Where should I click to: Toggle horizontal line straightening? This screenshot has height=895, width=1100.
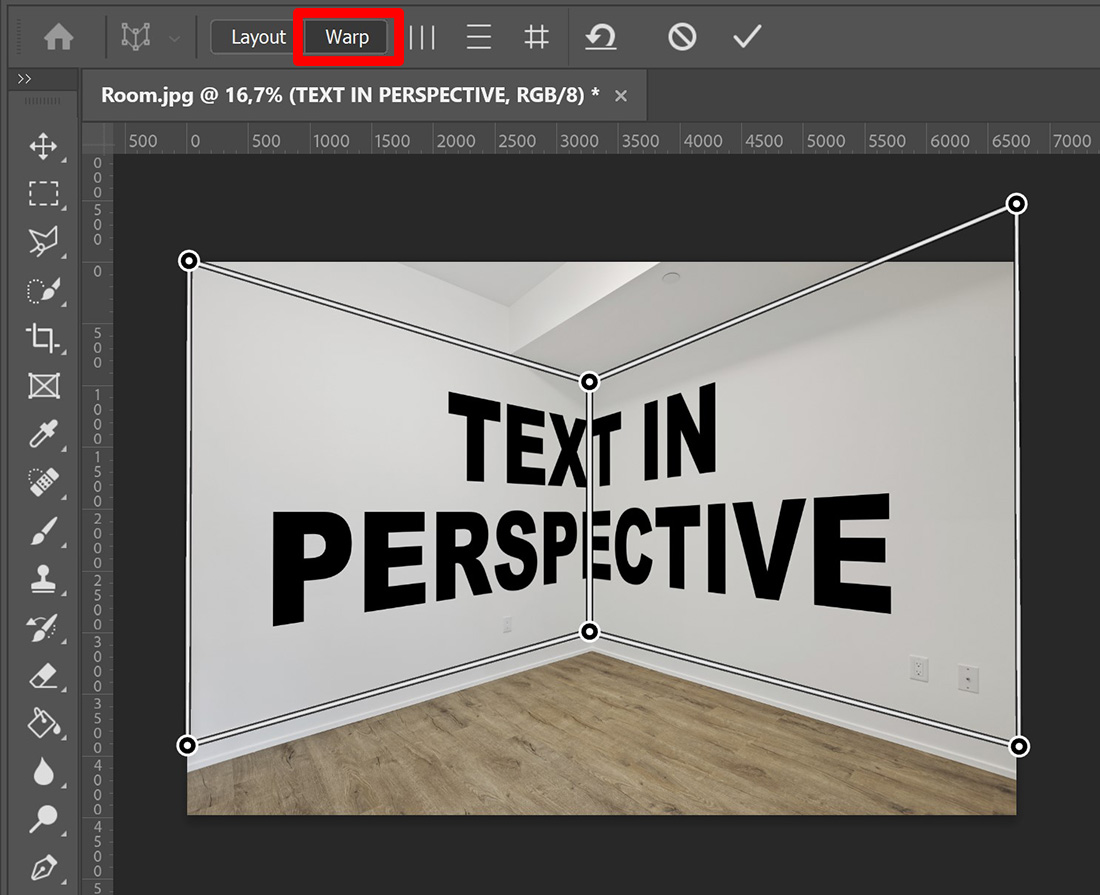point(478,37)
